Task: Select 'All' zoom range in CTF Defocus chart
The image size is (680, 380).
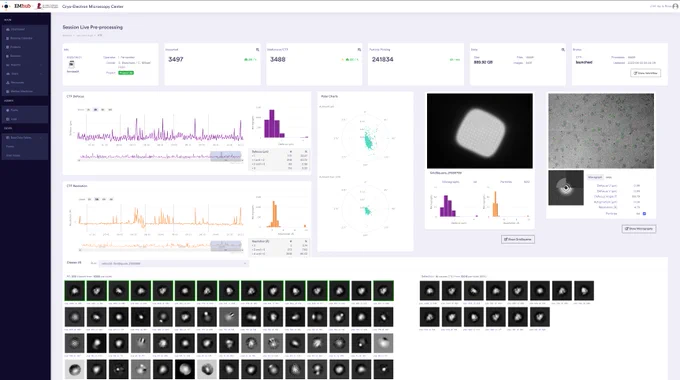Action: pyautogui.click(x=110, y=110)
